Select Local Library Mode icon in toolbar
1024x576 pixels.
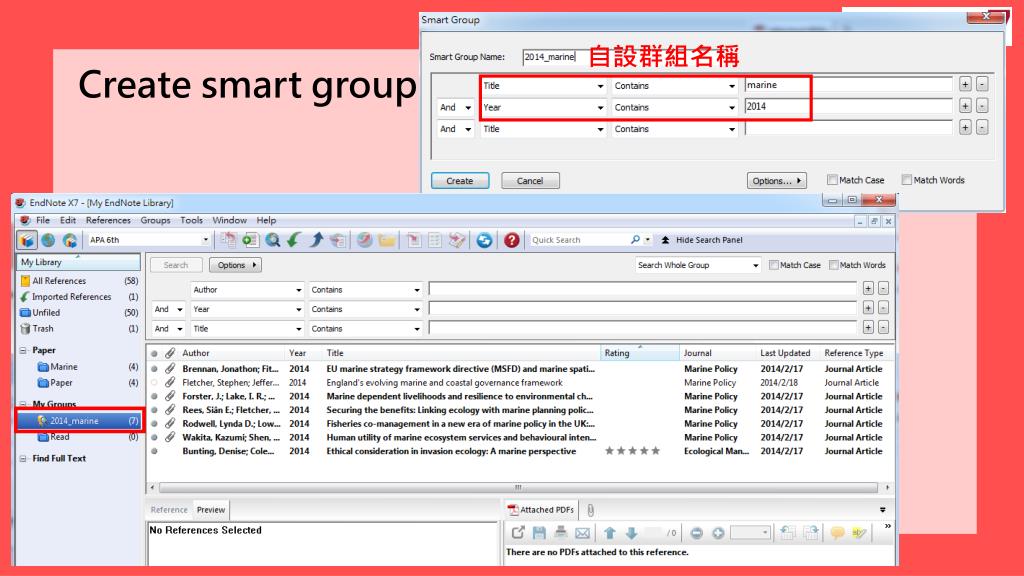coord(27,240)
